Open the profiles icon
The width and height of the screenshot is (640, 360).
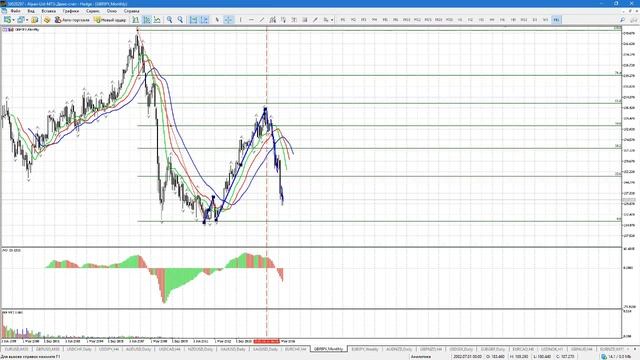click(x=20, y=20)
